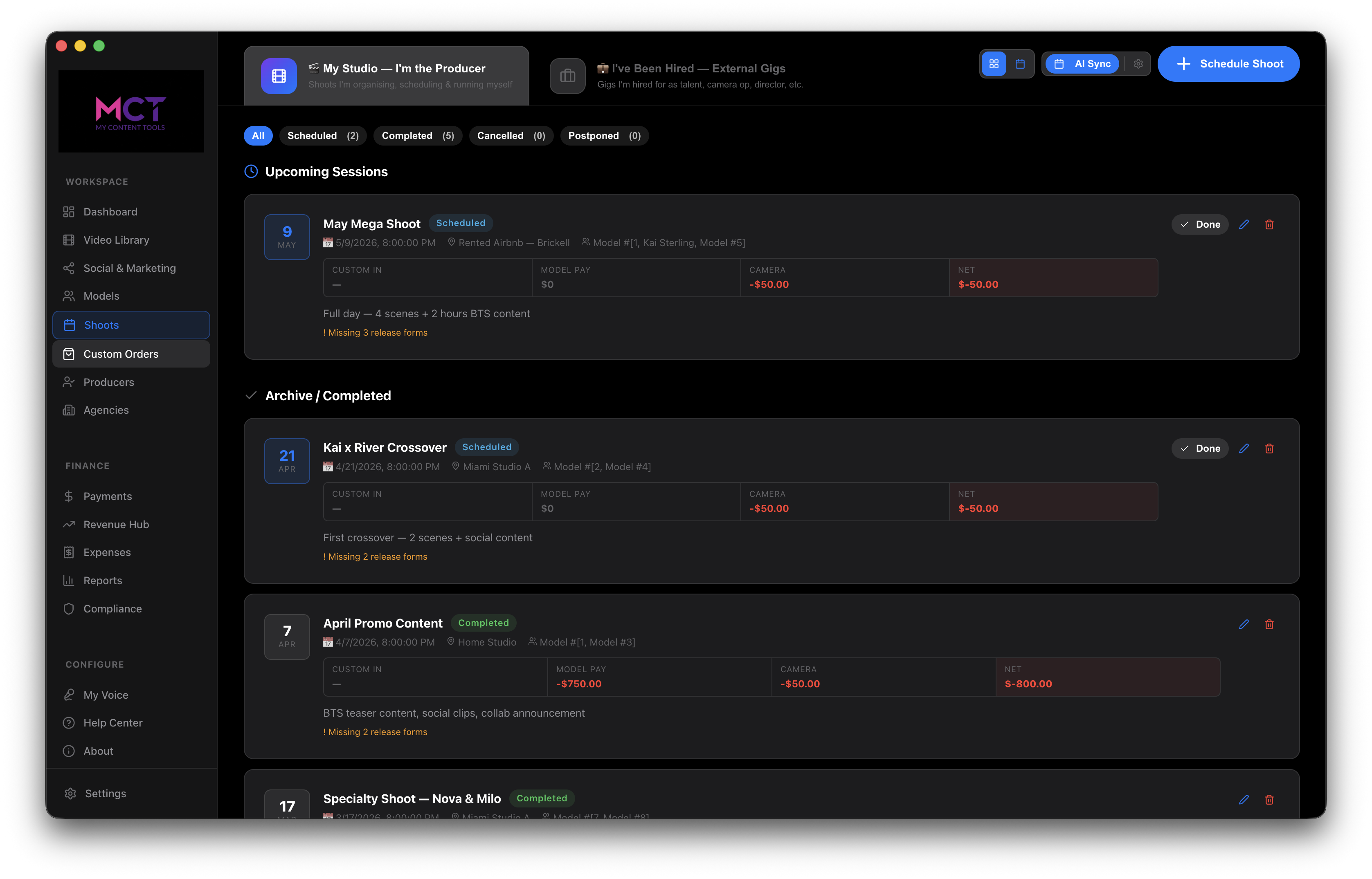Open the Shoots section in the sidebar

click(101, 325)
